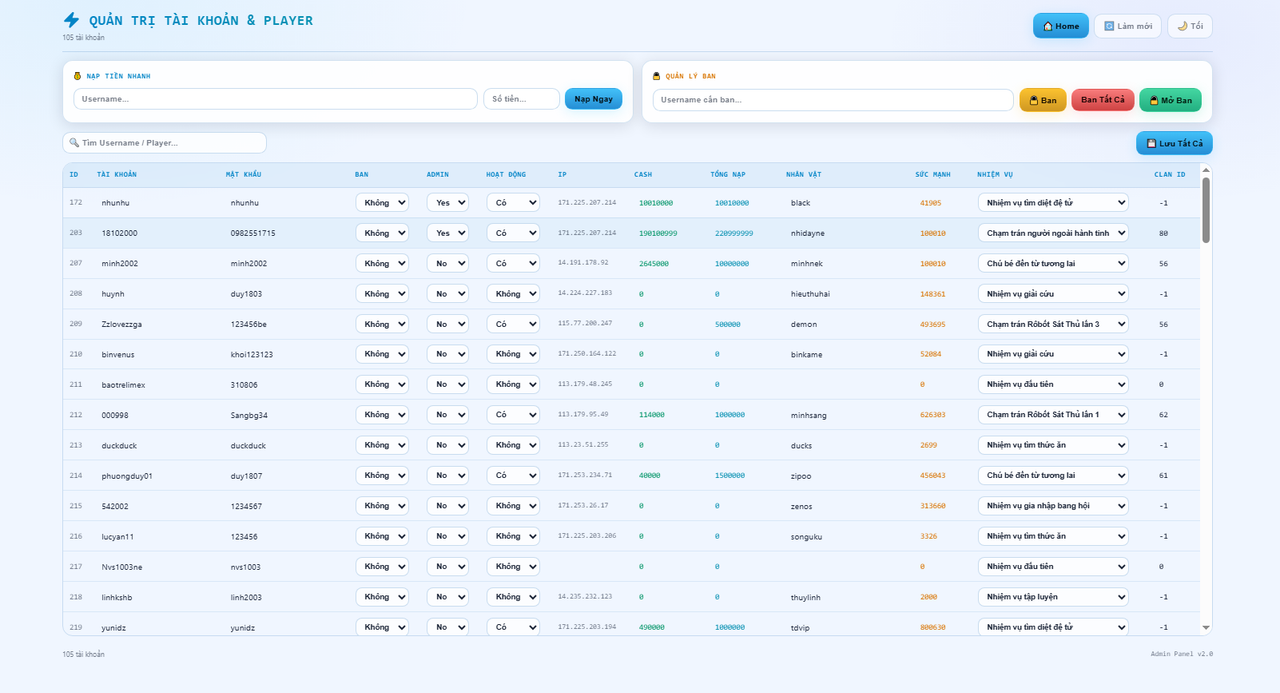Click the yellow Ban lock button
Screen dimensions: 1280x693
[x=1043, y=100]
